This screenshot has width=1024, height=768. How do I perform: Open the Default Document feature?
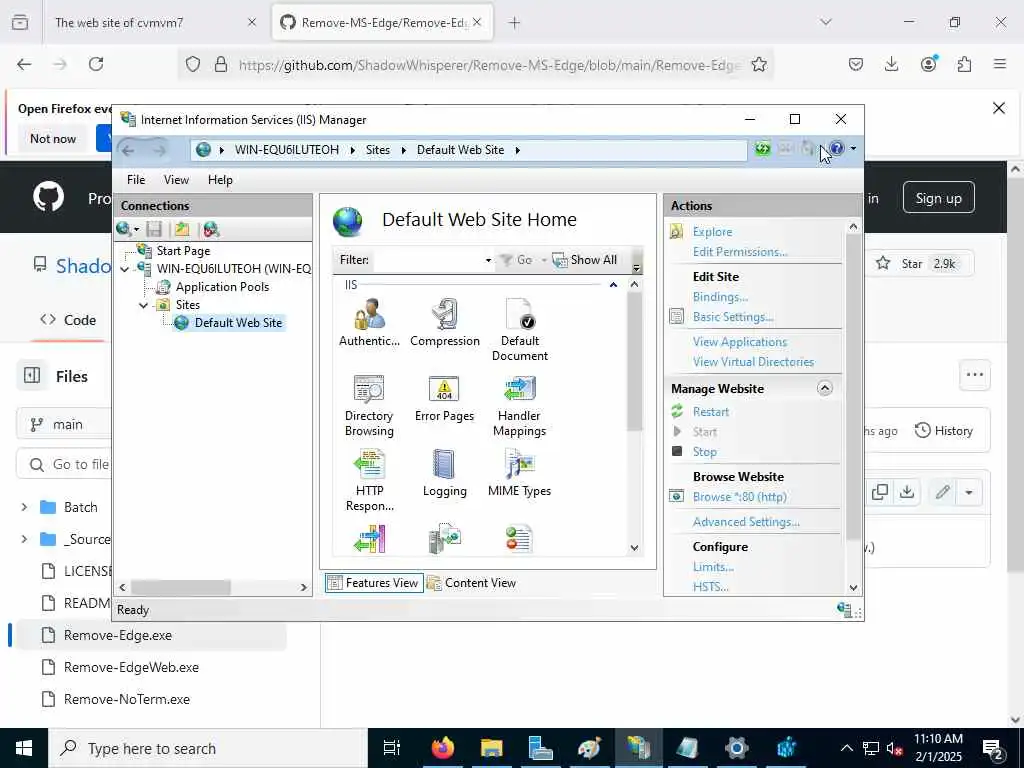(x=520, y=330)
